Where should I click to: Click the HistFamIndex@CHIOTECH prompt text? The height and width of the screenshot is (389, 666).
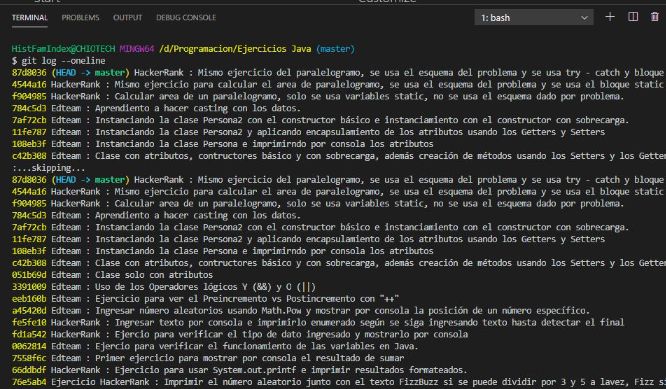pyautogui.click(x=63, y=49)
